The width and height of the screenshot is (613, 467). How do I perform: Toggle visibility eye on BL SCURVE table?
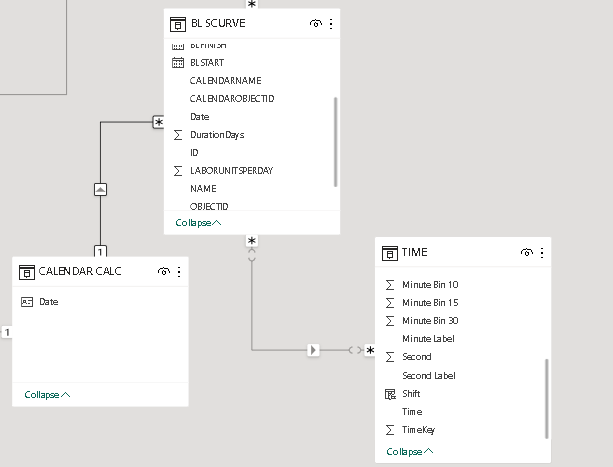[315, 23]
